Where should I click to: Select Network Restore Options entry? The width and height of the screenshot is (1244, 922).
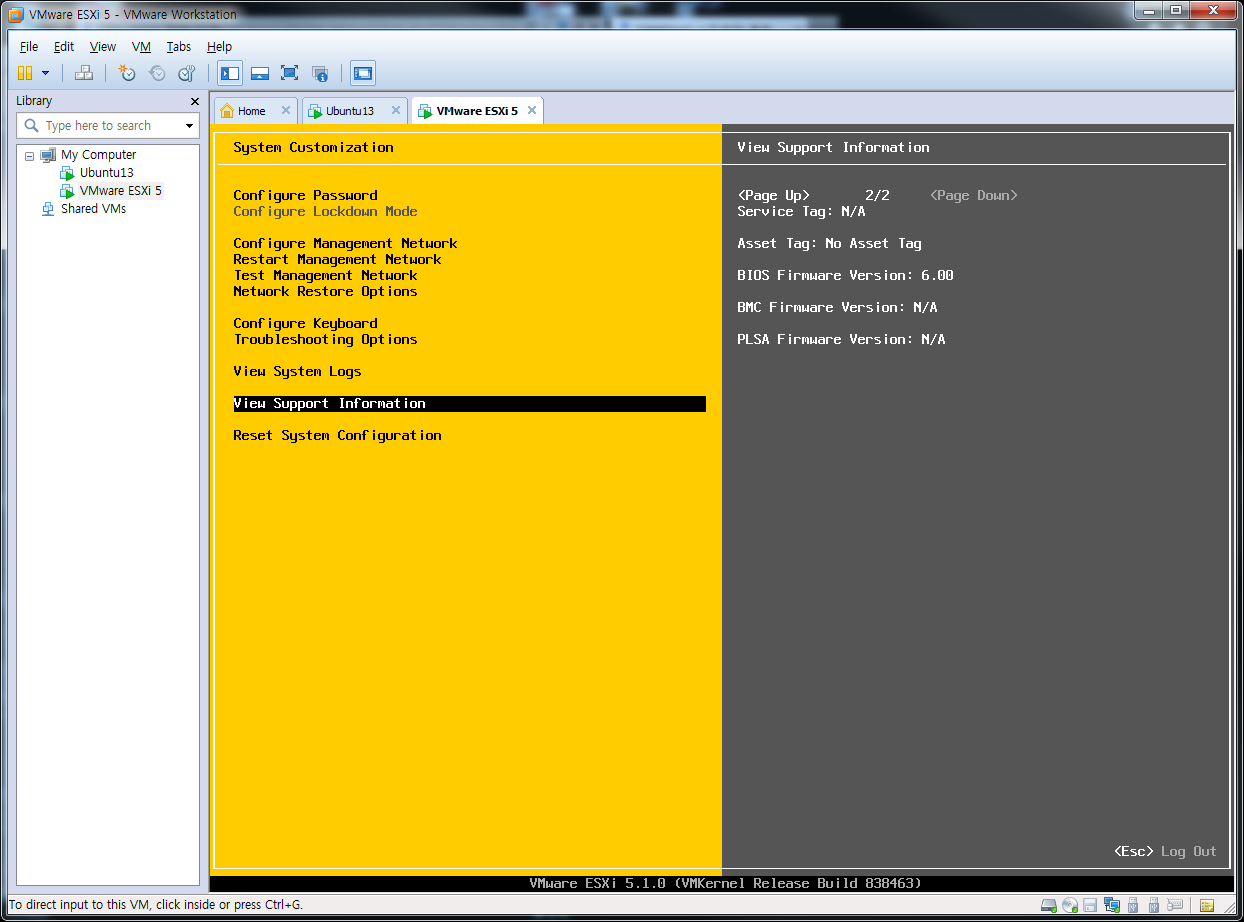coord(325,291)
